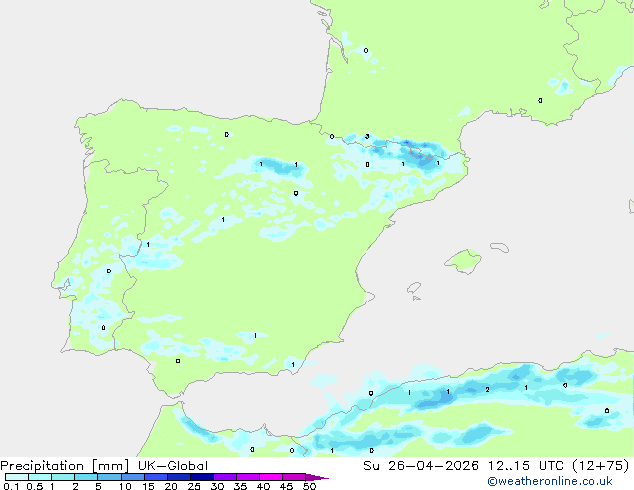The height and width of the screenshot is (490, 634).
Task: Click Ibiza island outline on the map
Action: [414, 288]
